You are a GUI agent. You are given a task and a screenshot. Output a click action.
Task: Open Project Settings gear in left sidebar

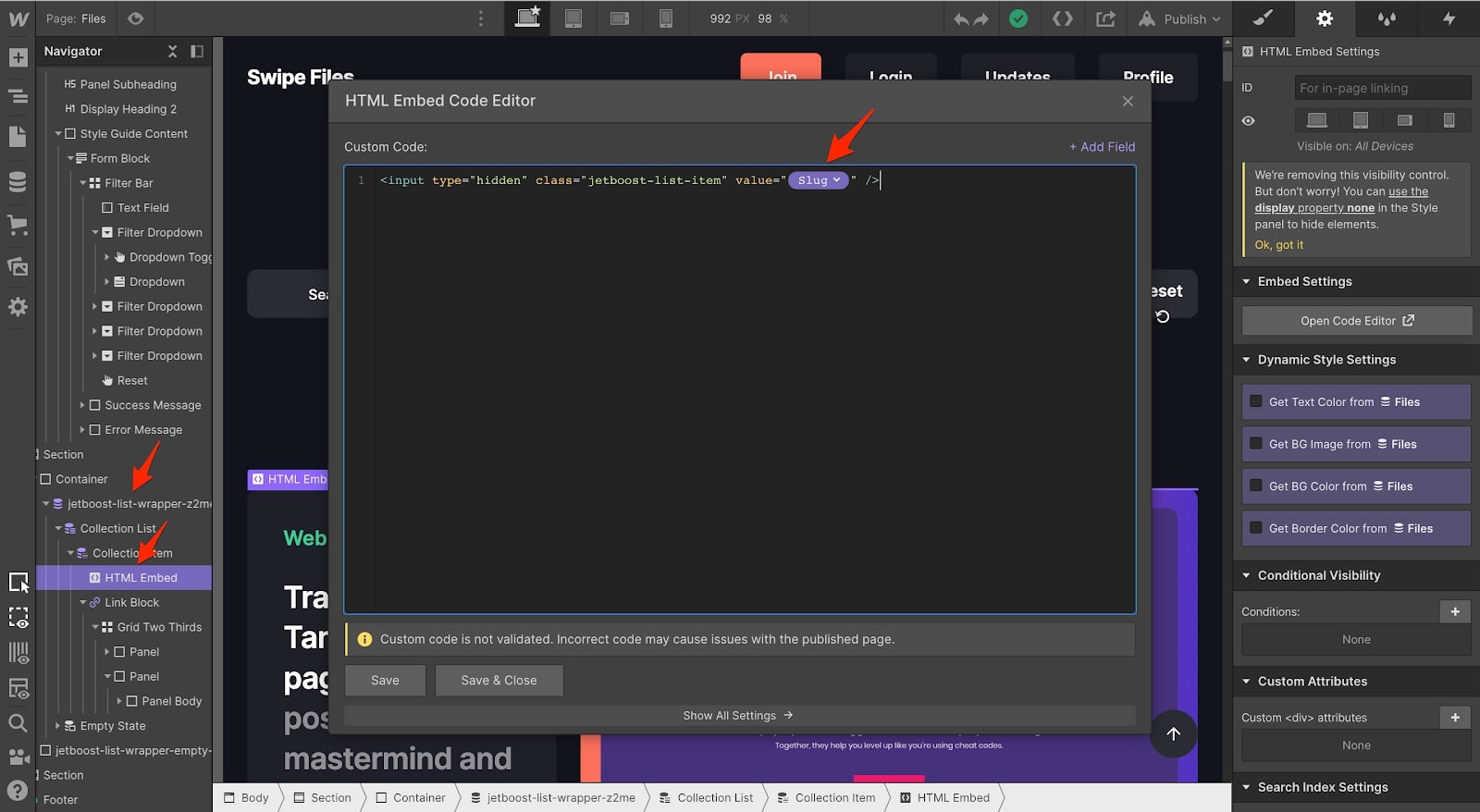coord(18,307)
